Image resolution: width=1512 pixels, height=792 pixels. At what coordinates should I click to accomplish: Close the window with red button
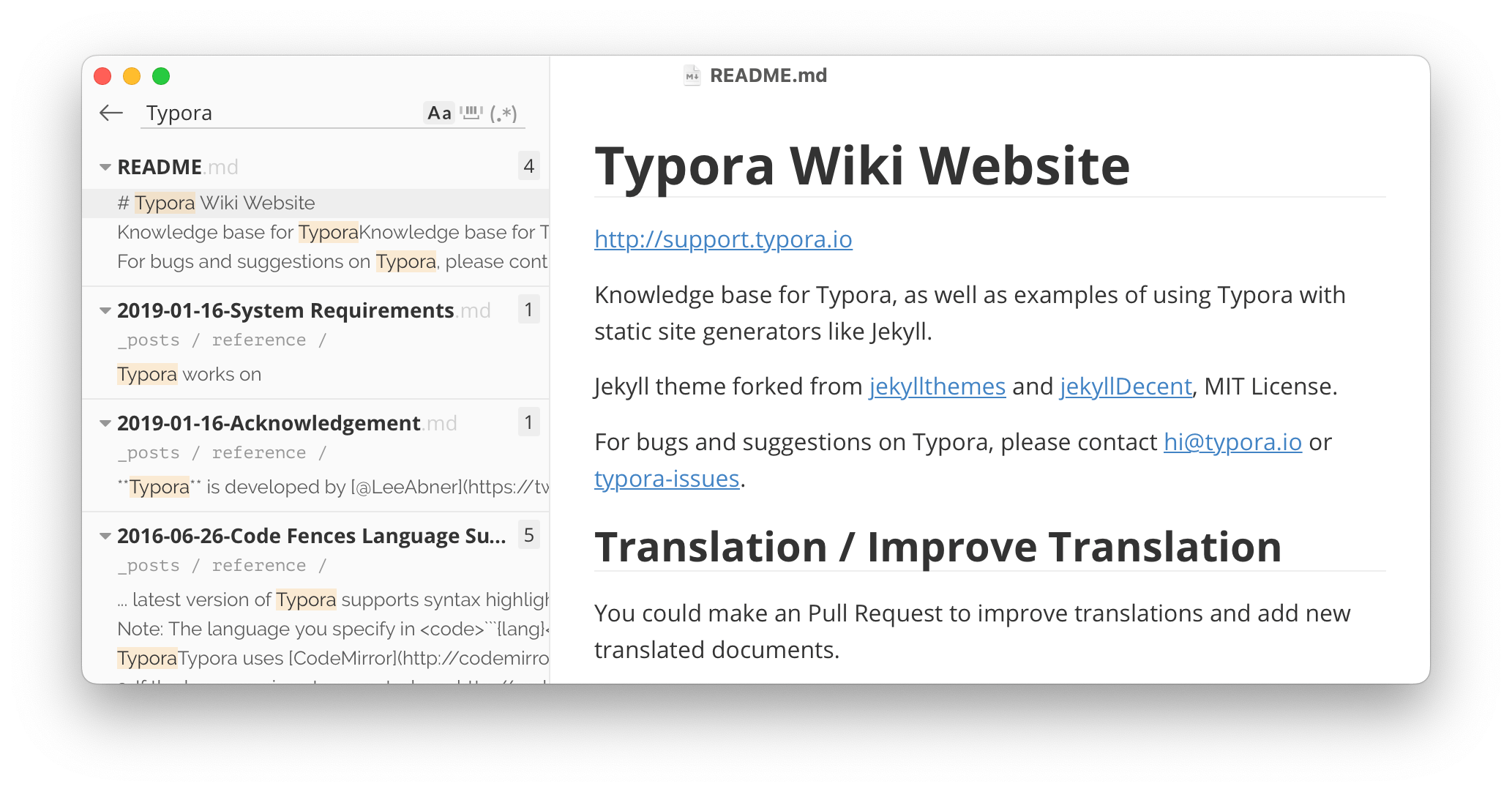pyautogui.click(x=102, y=76)
